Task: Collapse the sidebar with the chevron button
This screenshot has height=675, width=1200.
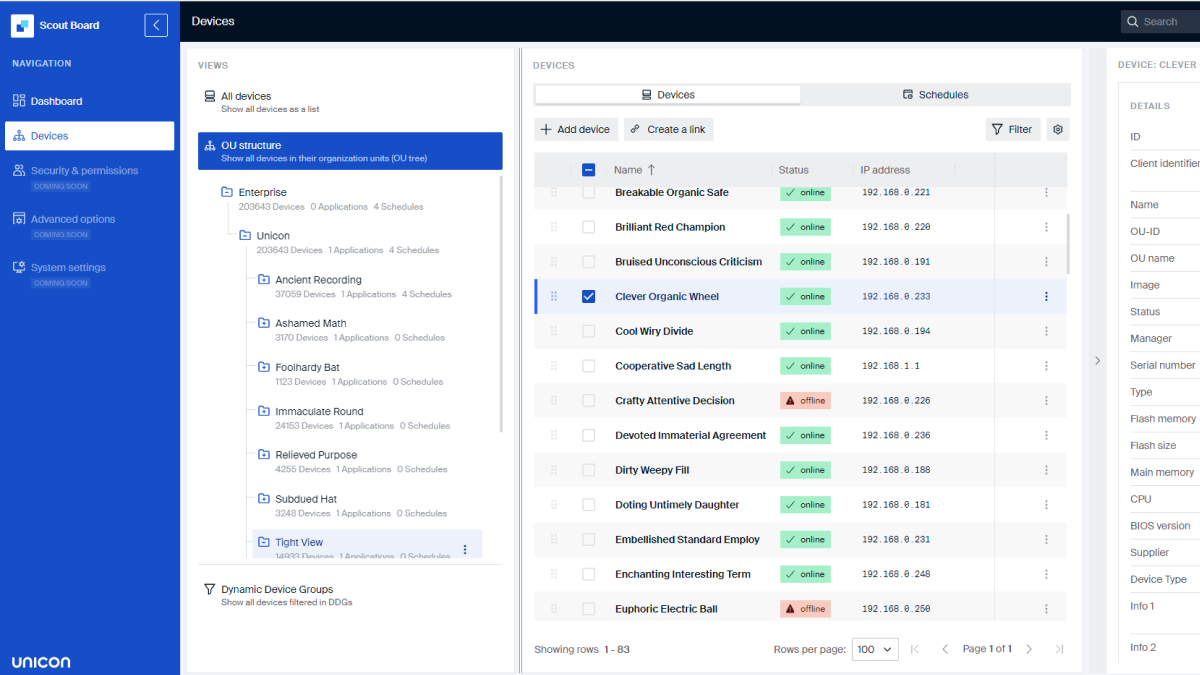Action: (x=156, y=25)
